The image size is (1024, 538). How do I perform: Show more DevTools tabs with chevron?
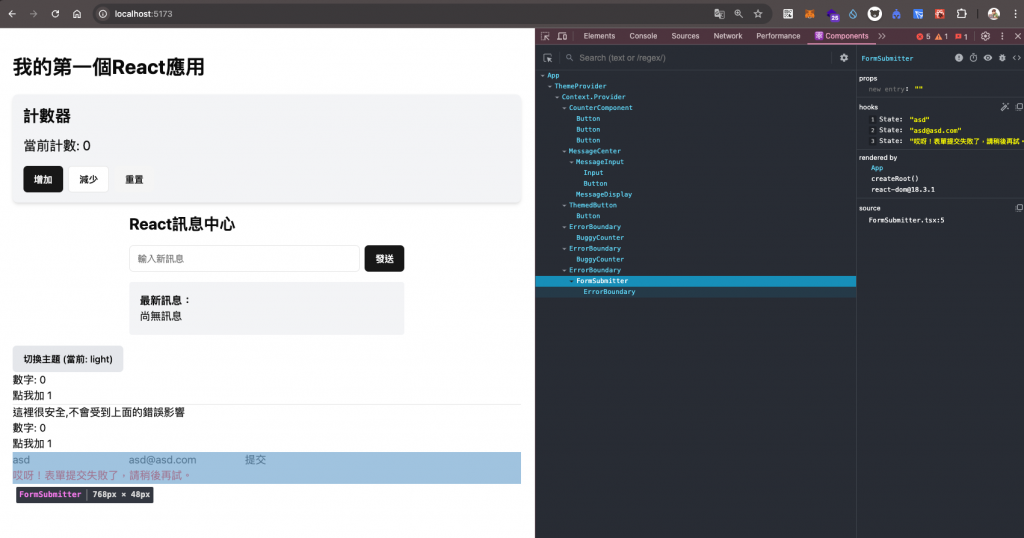click(x=882, y=36)
